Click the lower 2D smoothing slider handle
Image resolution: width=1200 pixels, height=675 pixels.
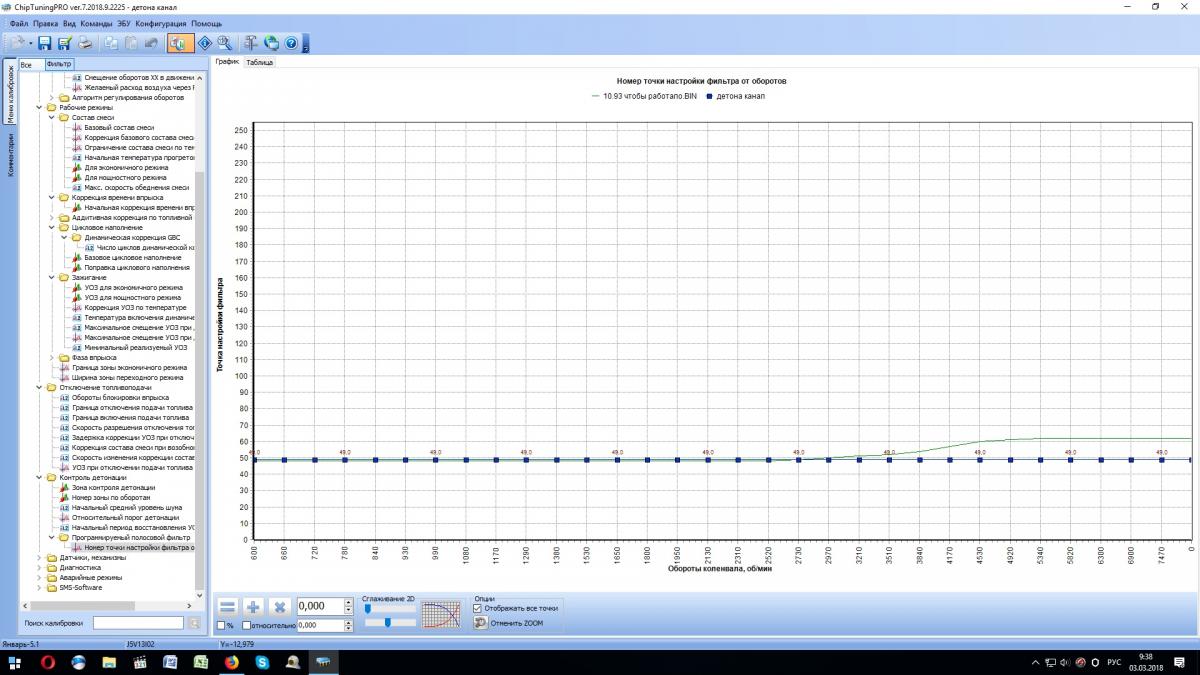(x=386, y=622)
